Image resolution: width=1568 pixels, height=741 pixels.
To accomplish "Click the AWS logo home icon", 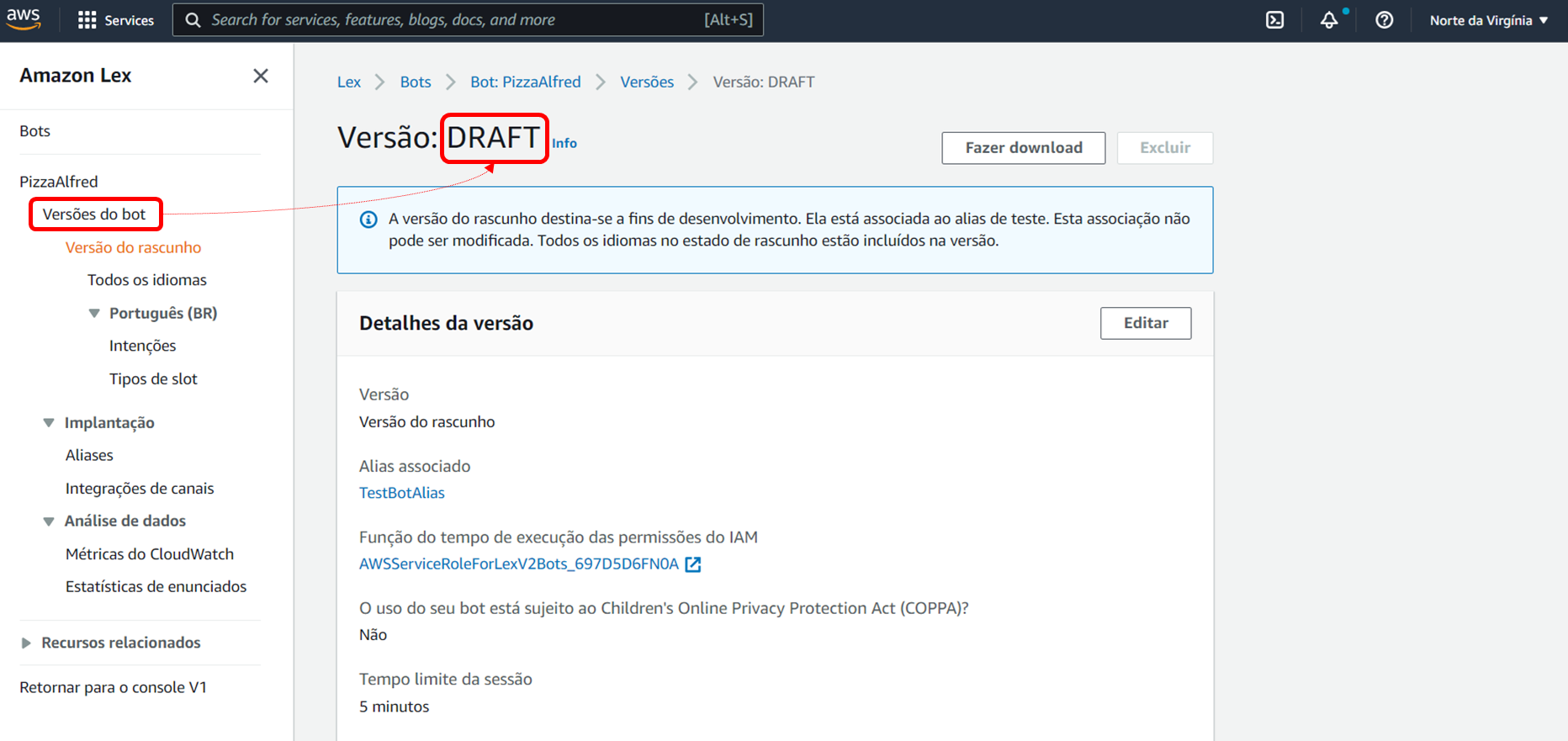I will (24, 19).
